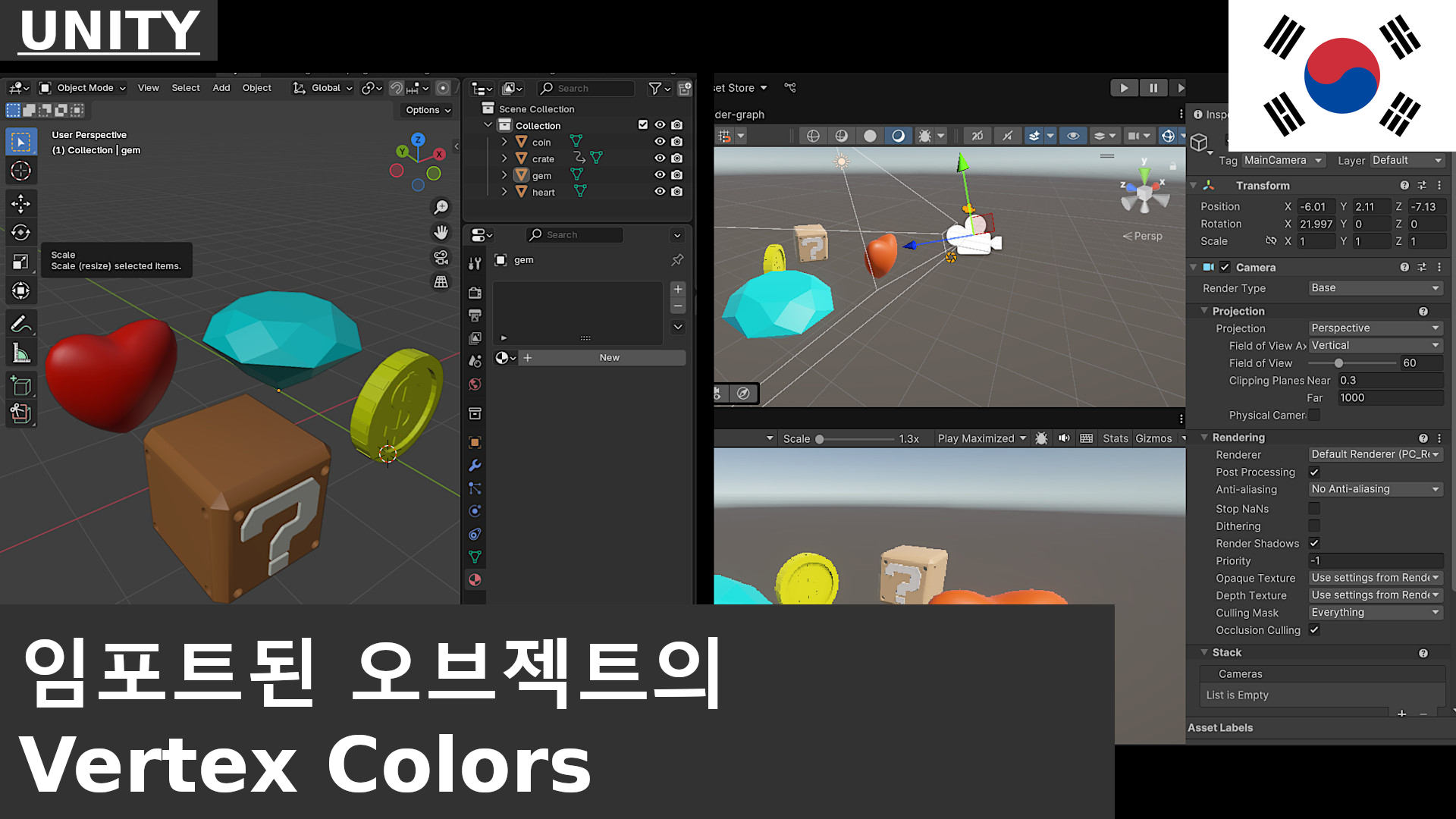
Task: Pin the gem properties panel
Action: pos(677,260)
